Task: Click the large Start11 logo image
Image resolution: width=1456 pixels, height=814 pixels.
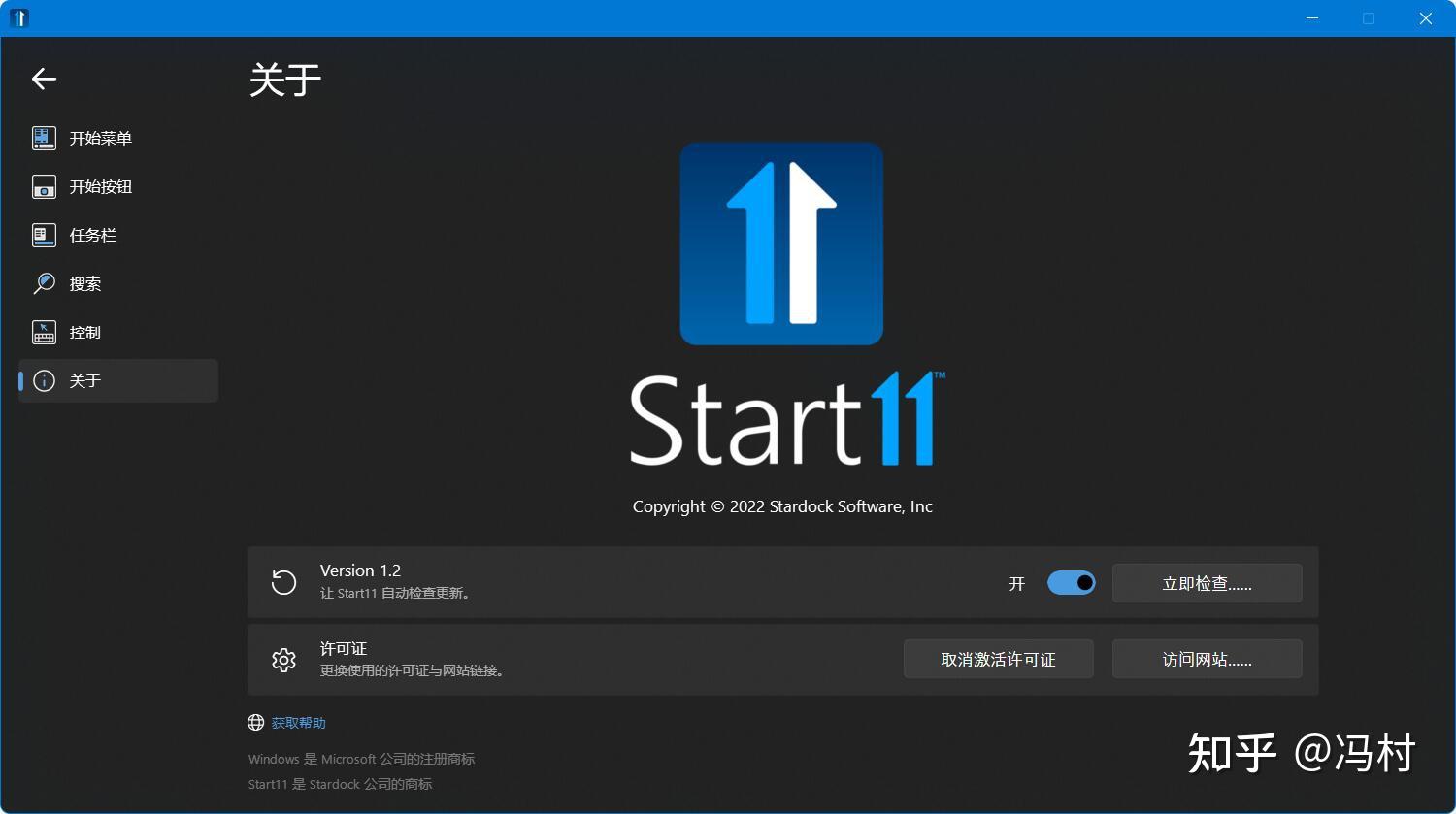Action: (x=781, y=244)
